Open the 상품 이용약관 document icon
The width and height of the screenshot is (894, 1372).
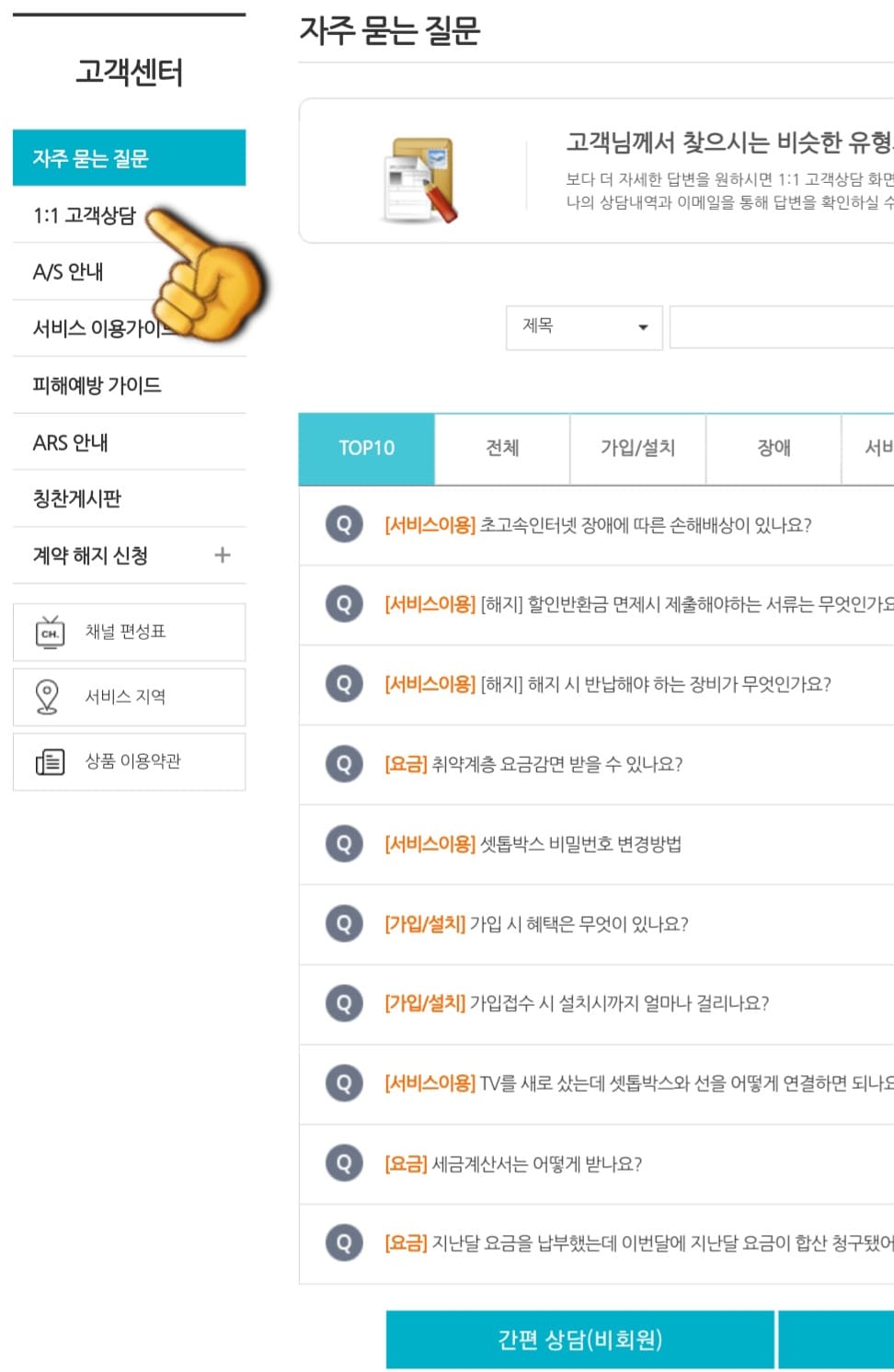pos(52,761)
